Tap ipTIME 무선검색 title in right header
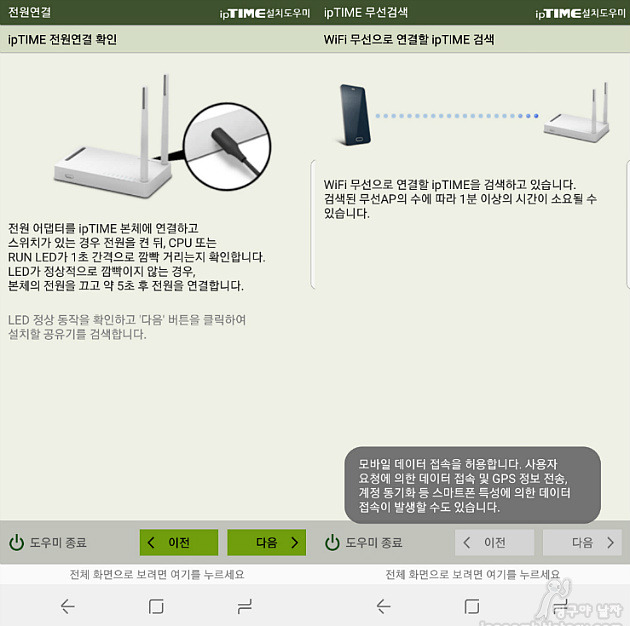 [x=366, y=12]
